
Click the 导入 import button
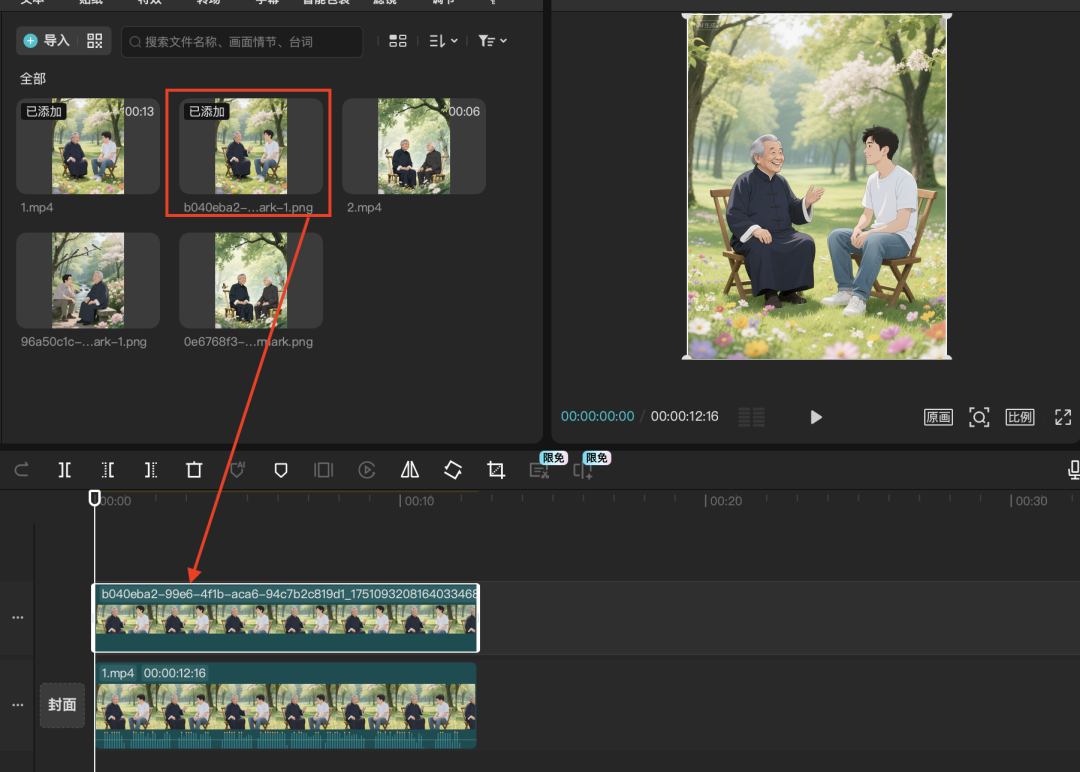tap(47, 41)
